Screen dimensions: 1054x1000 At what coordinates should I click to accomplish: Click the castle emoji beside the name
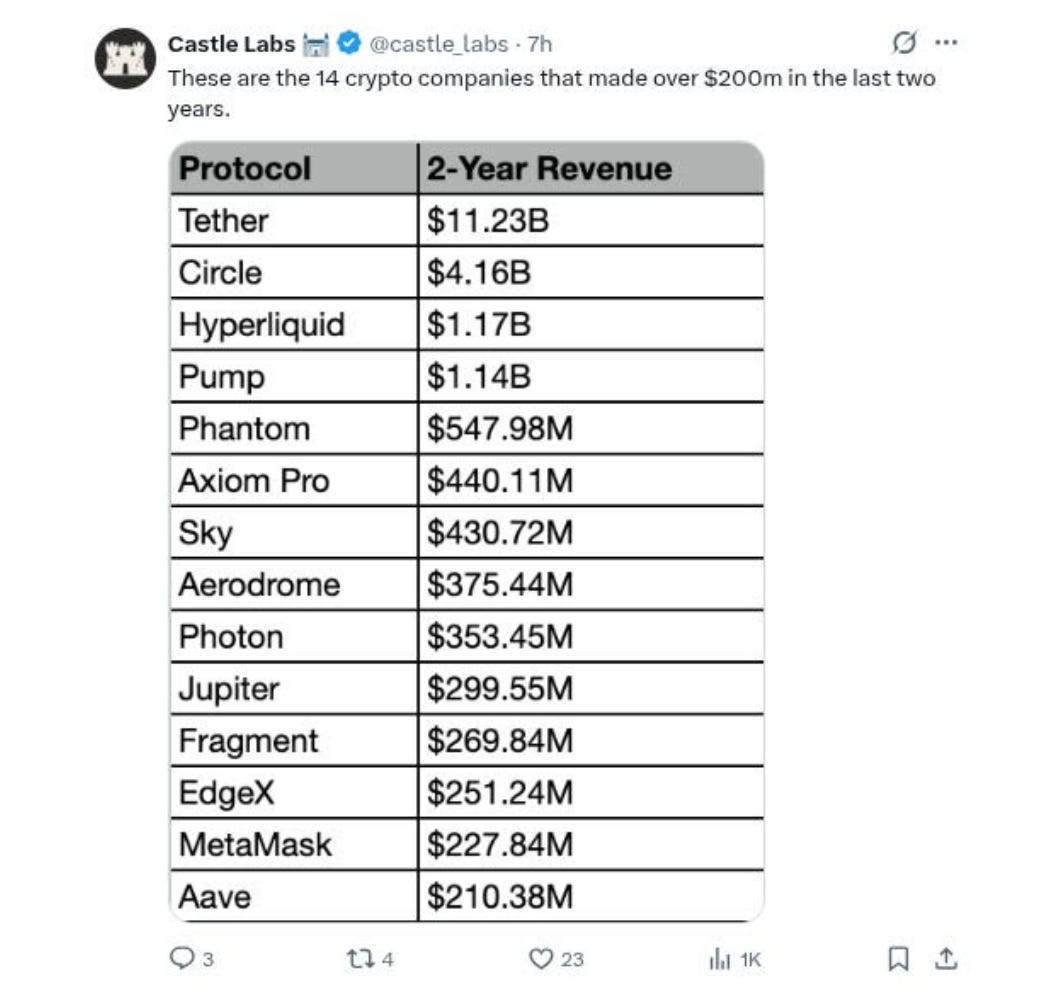316,44
